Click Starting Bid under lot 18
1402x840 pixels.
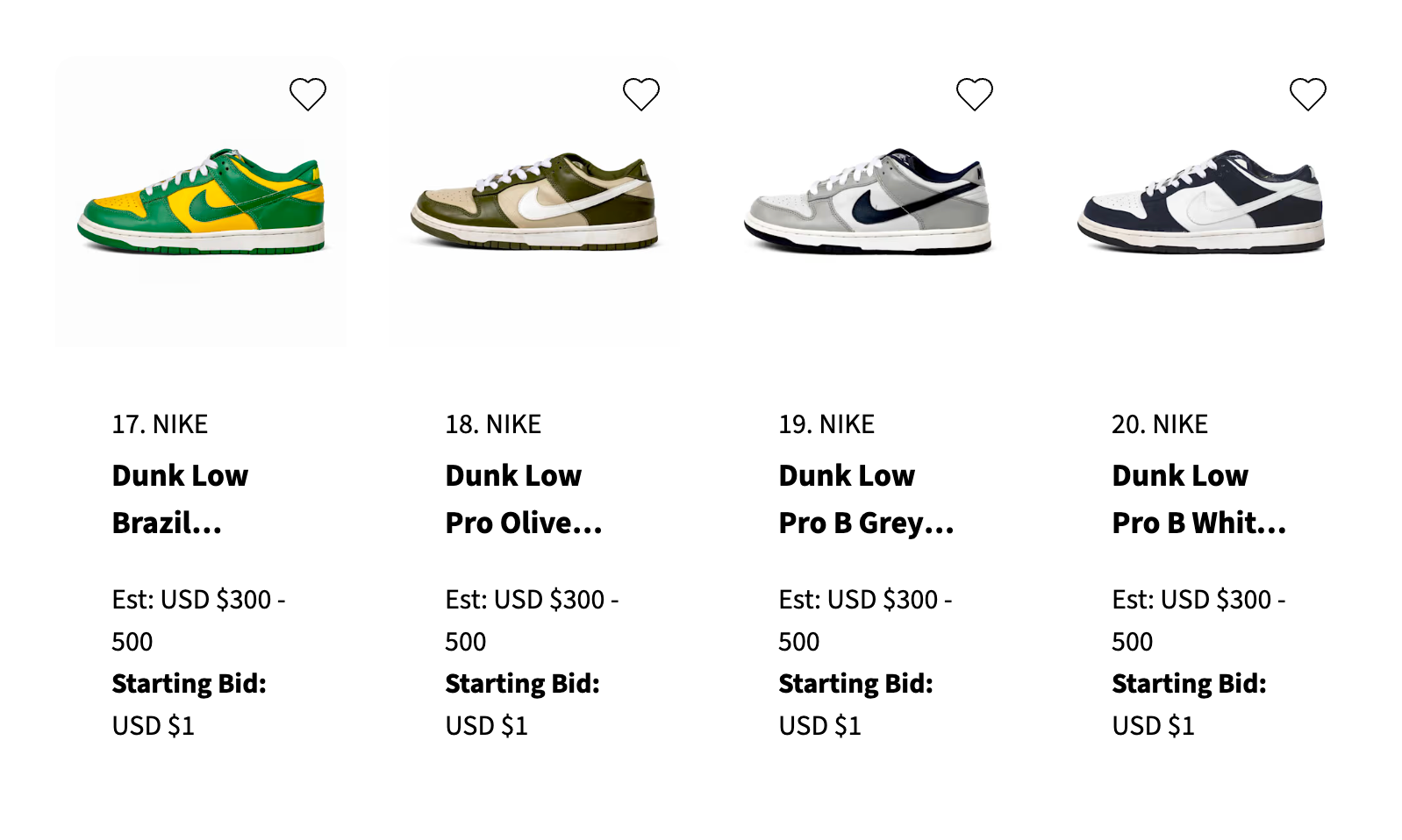click(522, 684)
